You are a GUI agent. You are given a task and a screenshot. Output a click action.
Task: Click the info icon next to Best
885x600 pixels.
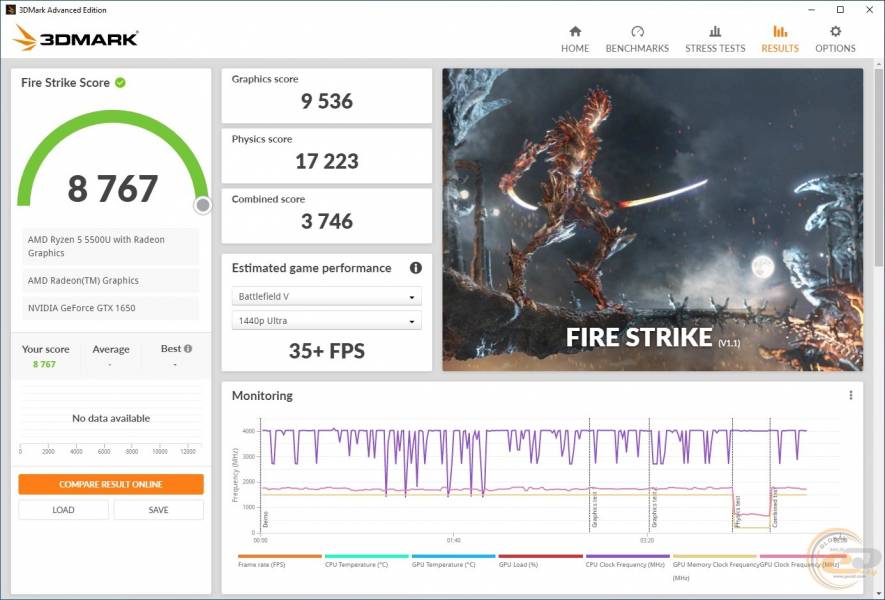[x=188, y=349]
